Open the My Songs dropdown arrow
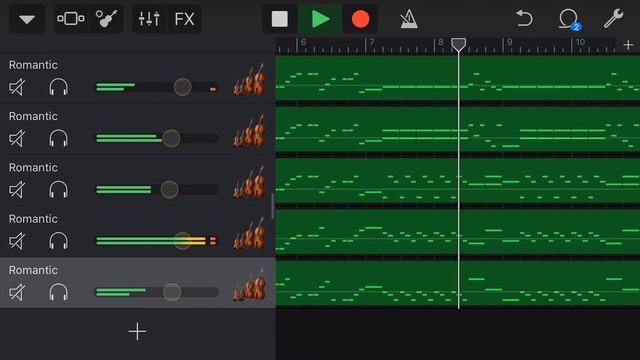640x360 pixels. point(27,19)
